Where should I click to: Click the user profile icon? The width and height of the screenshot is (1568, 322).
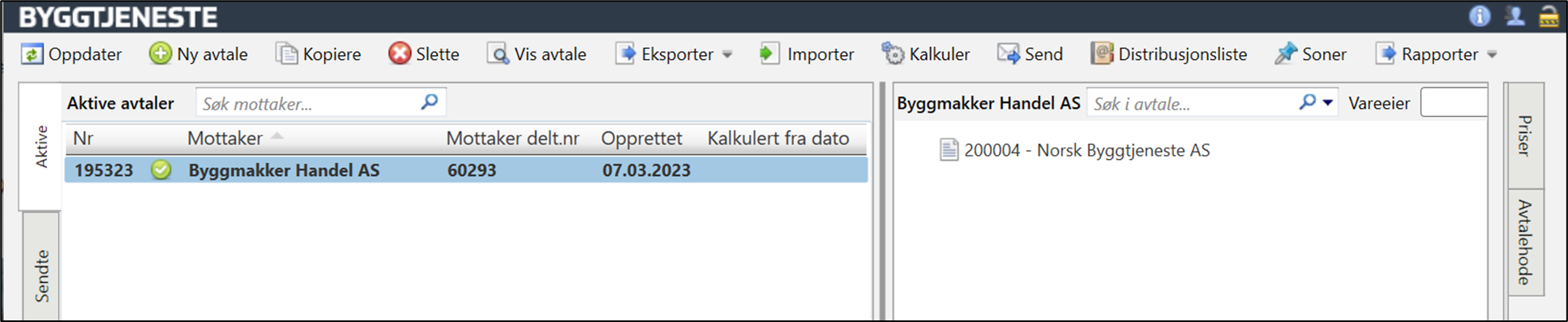pyautogui.click(x=1514, y=16)
